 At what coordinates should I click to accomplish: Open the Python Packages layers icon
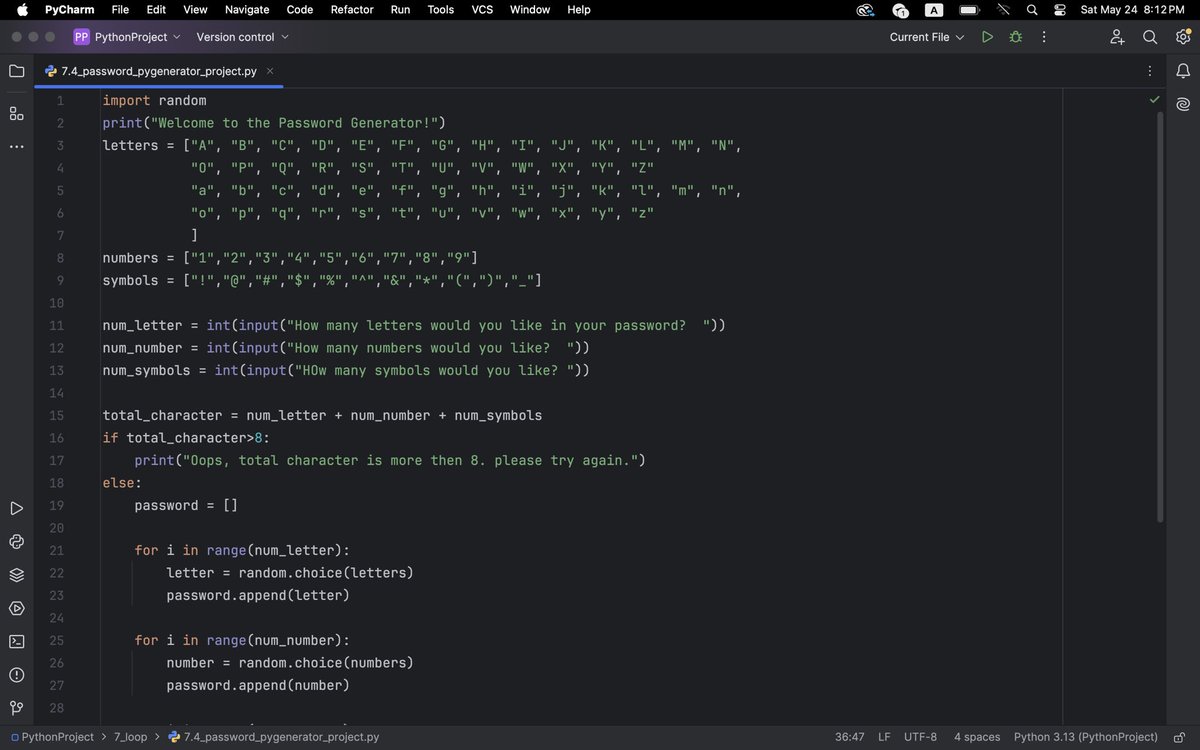point(16,575)
